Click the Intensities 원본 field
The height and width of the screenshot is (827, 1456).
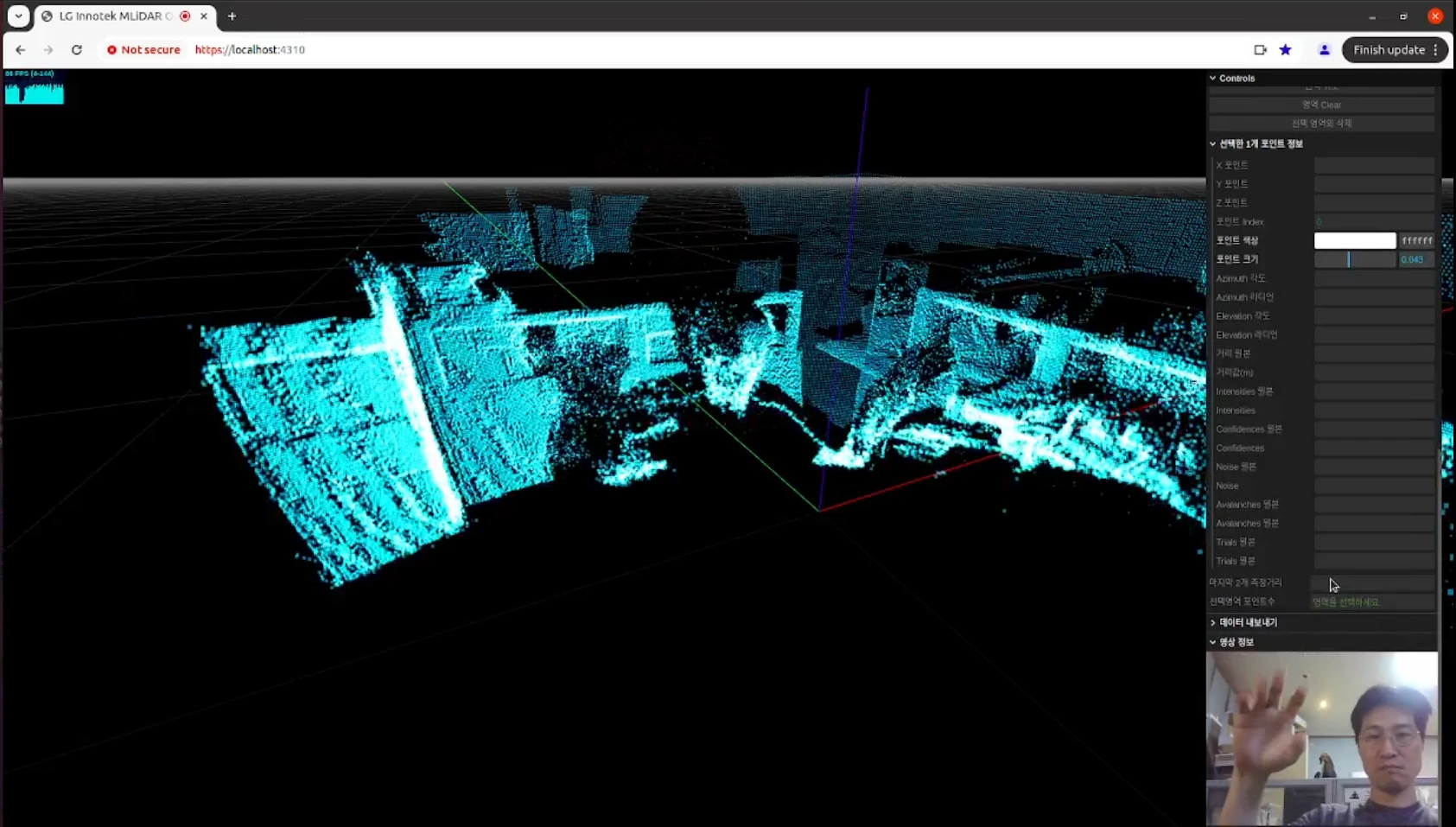pos(1374,391)
